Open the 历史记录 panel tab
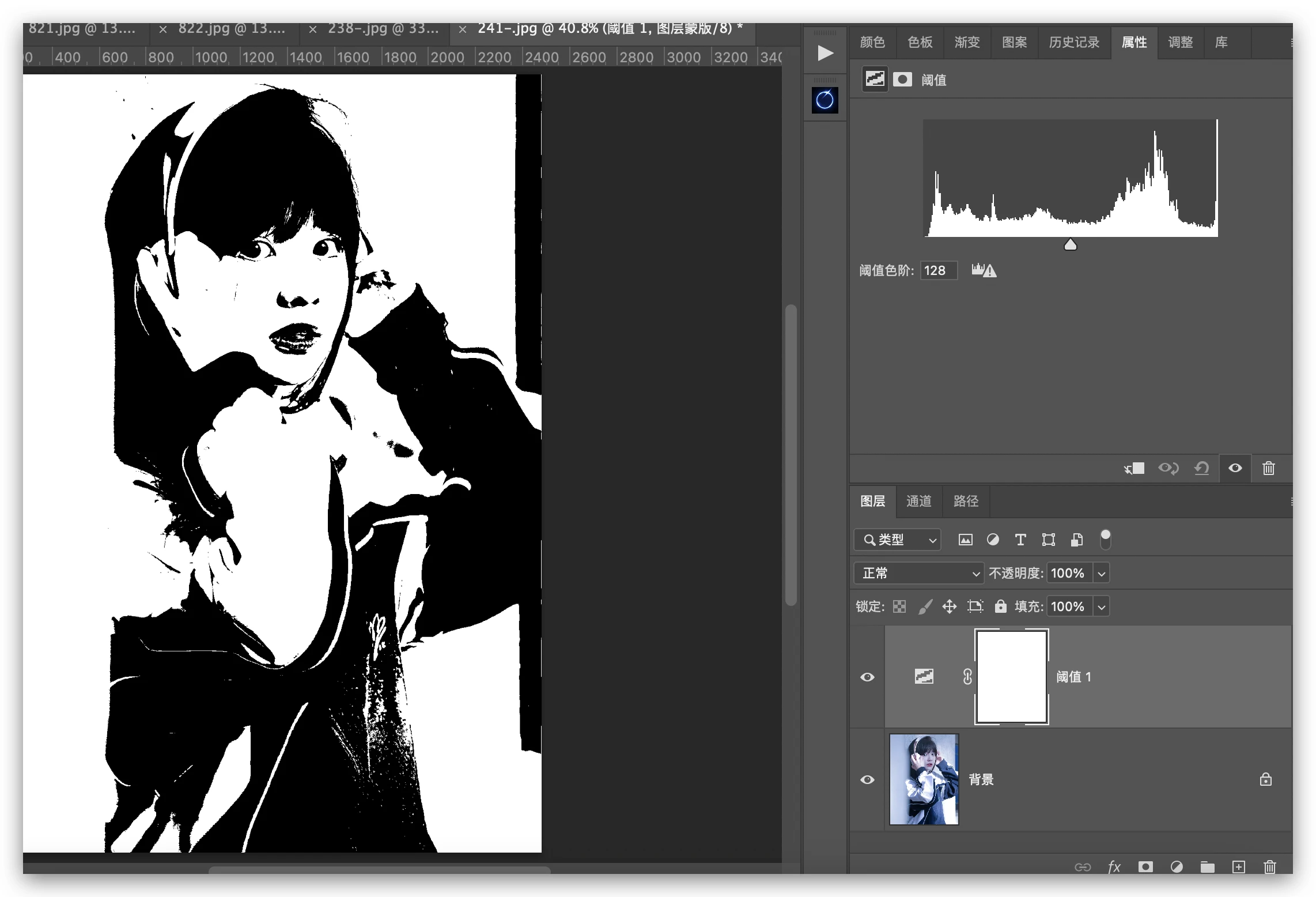 (x=1073, y=42)
